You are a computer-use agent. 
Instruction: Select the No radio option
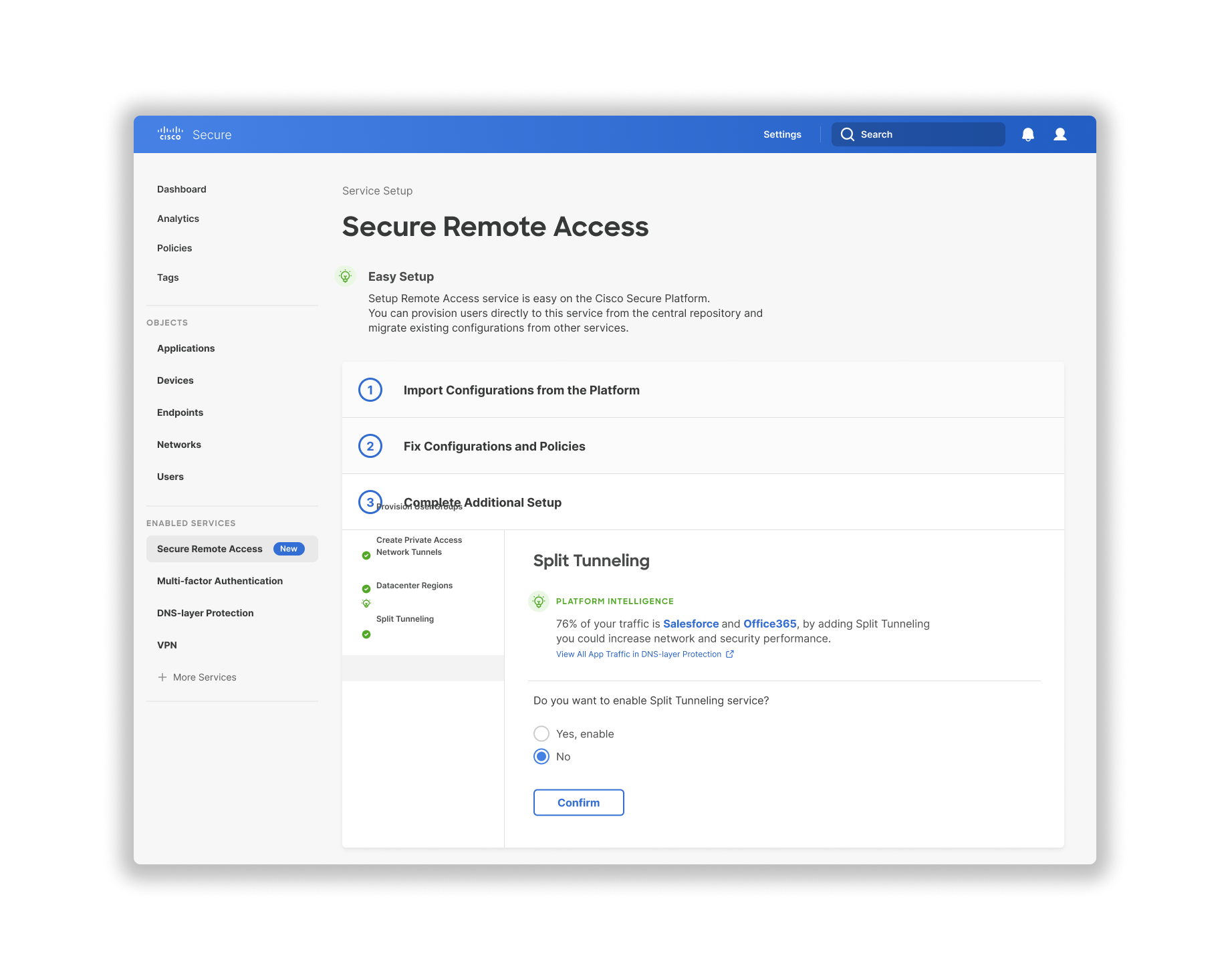click(x=541, y=757)
